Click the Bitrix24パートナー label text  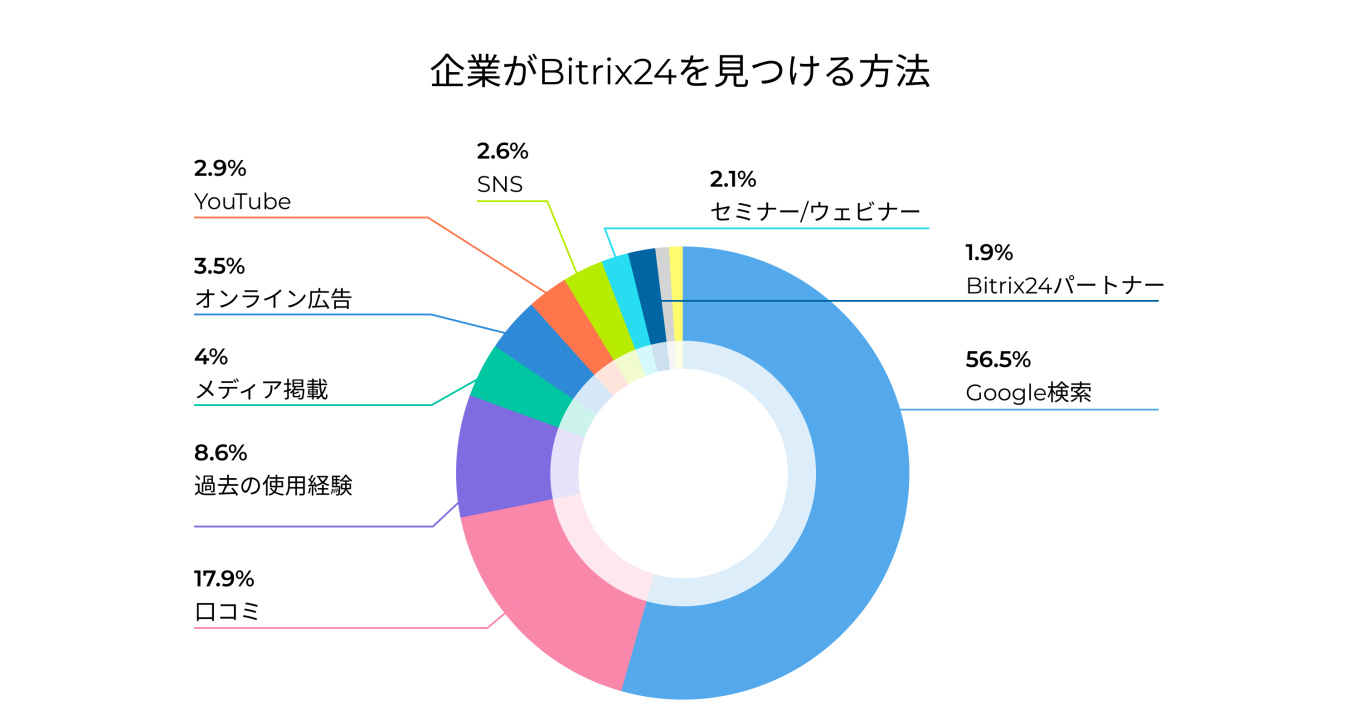coord(1065,286)
